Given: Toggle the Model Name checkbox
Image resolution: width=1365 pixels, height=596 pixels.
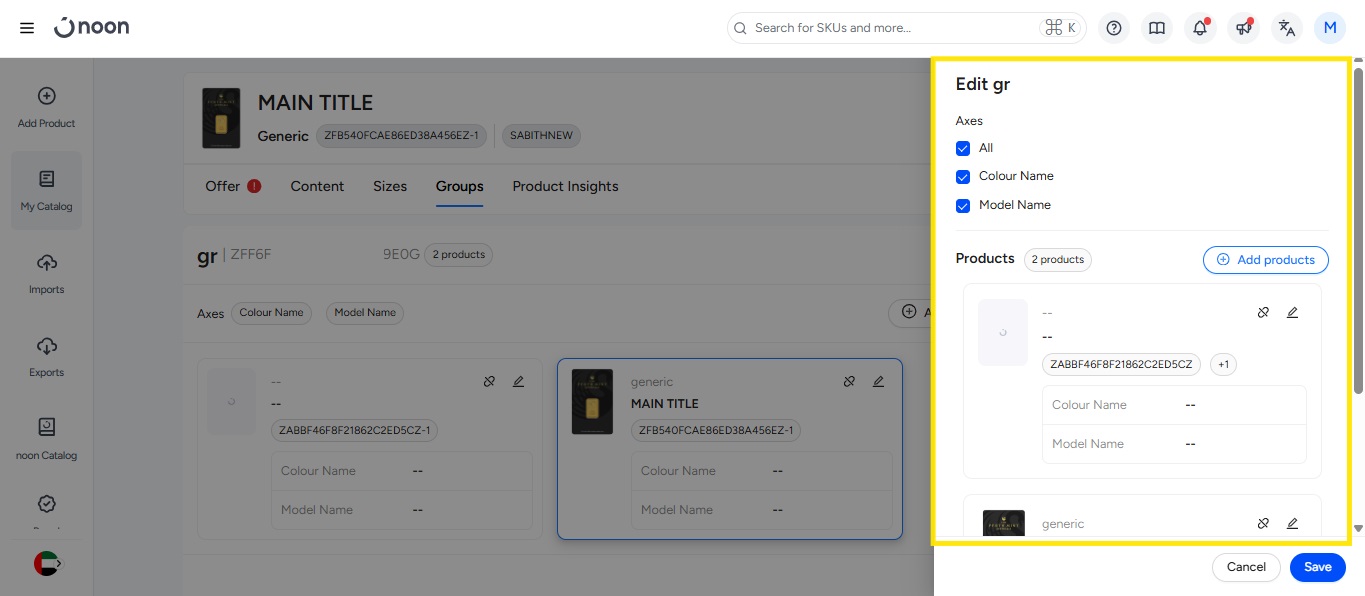Looking at the screenshot, I should pyautogui.click(x=963, y=206).
